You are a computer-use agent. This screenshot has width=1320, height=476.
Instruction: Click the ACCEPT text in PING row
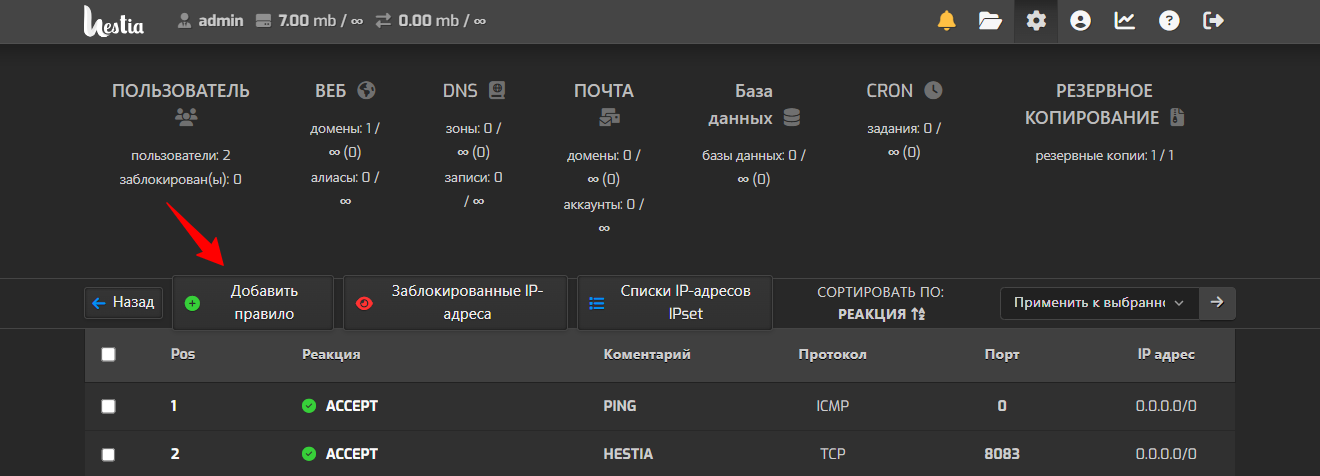352,406
